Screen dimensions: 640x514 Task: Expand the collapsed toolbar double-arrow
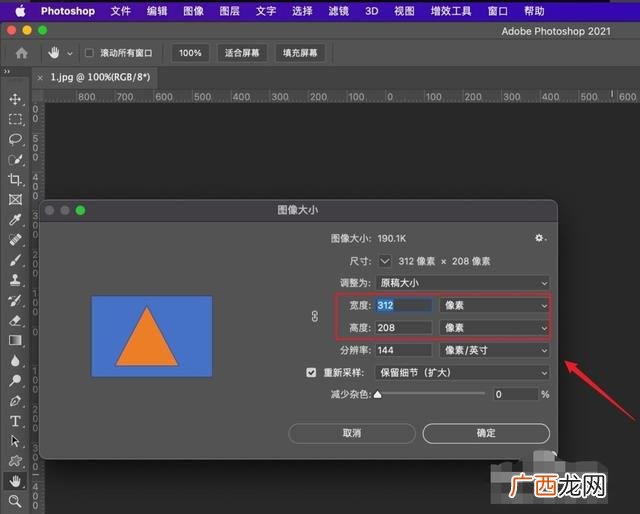[7, 71]
